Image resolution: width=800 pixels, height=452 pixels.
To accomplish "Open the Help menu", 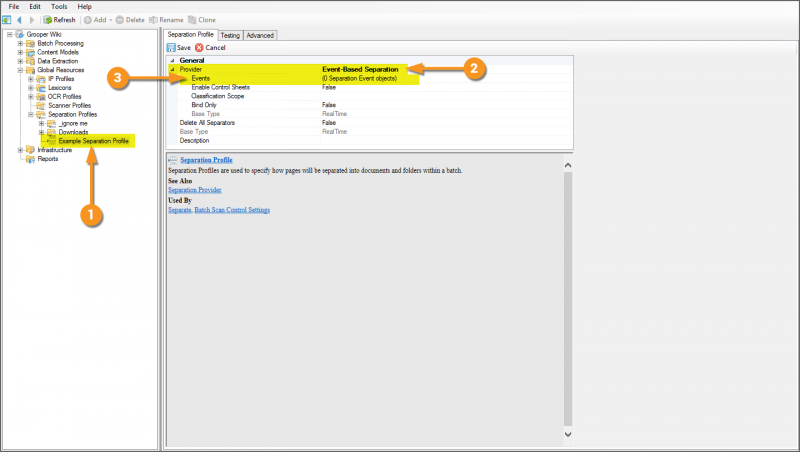I will pos(84,7).
